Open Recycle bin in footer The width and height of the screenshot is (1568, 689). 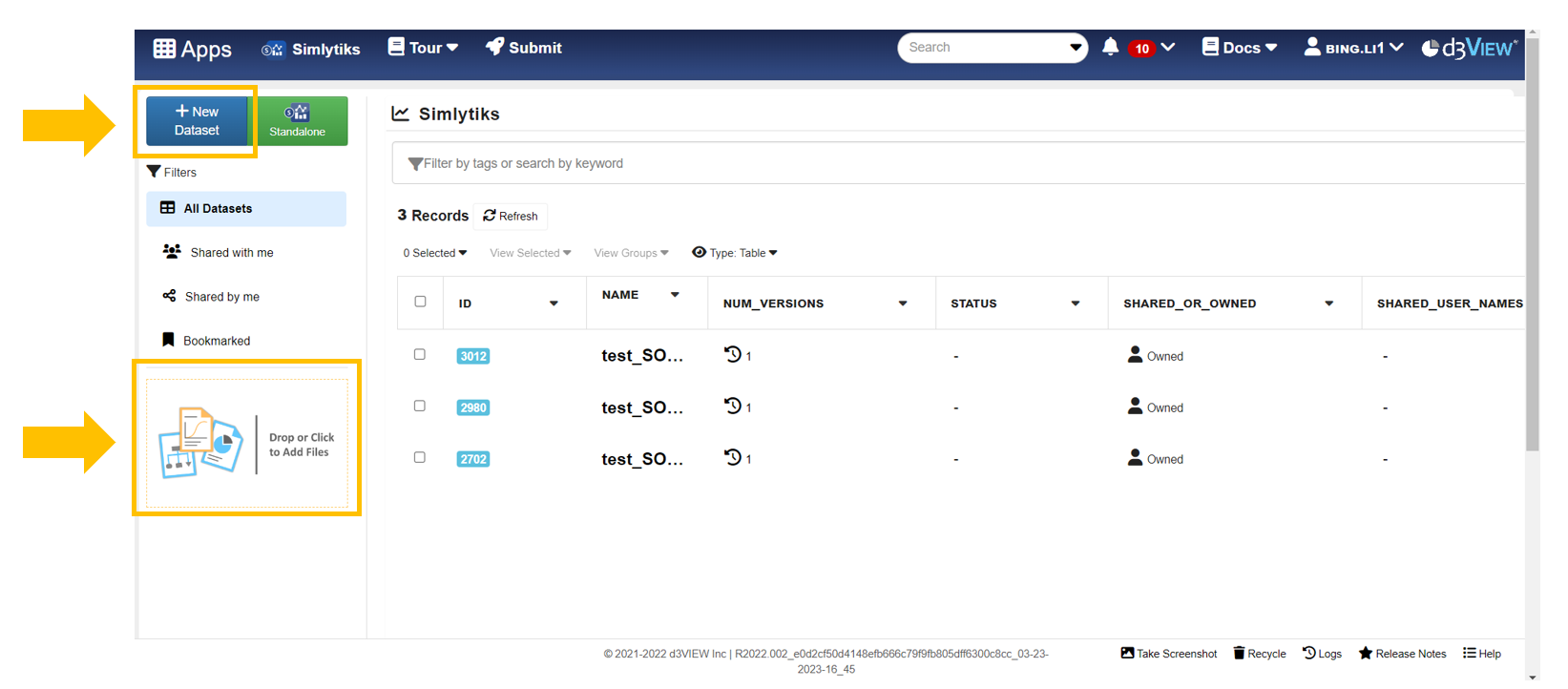click(x=1260, y=654)
